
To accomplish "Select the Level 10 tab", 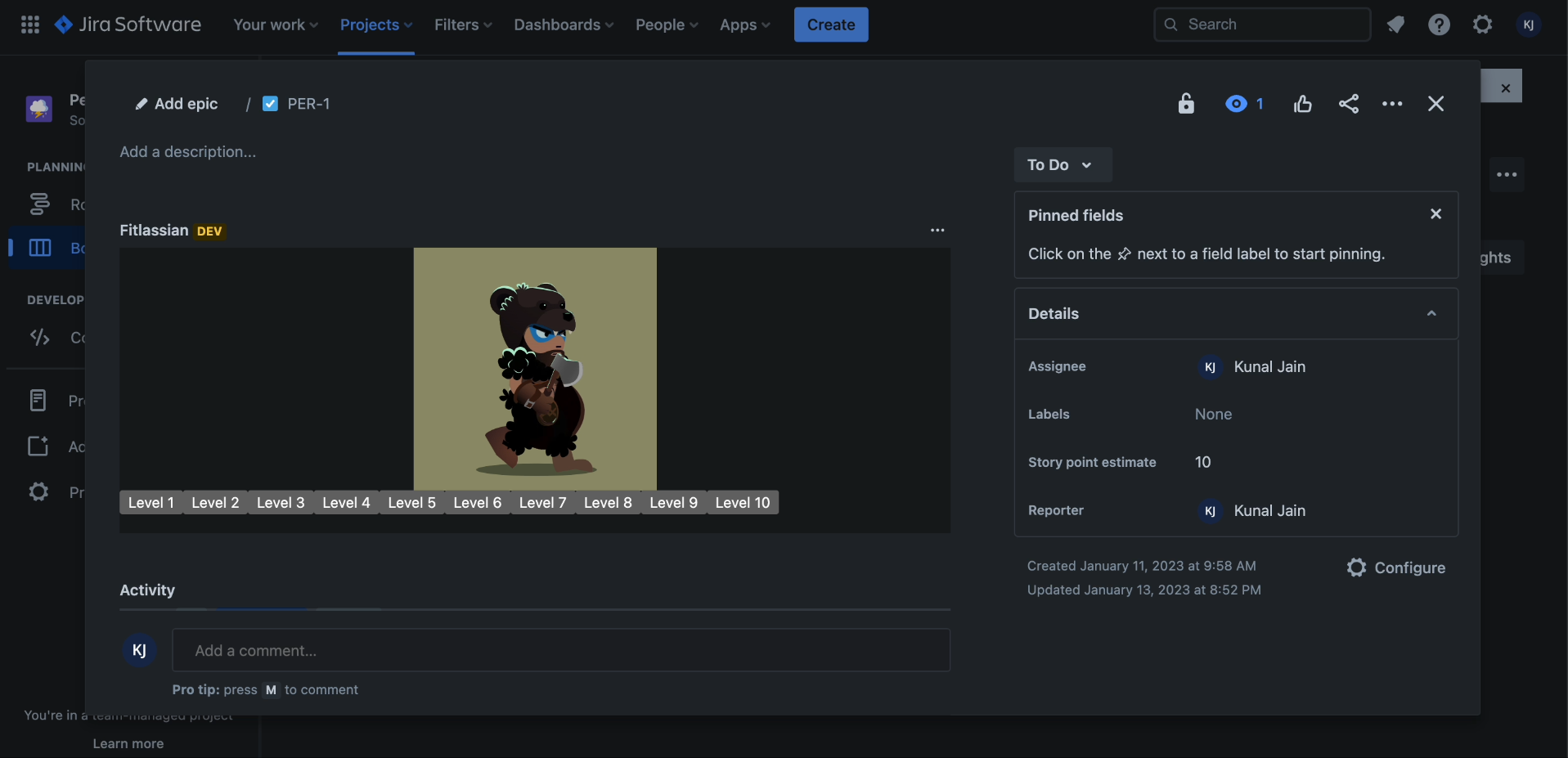I will point(743,503).
